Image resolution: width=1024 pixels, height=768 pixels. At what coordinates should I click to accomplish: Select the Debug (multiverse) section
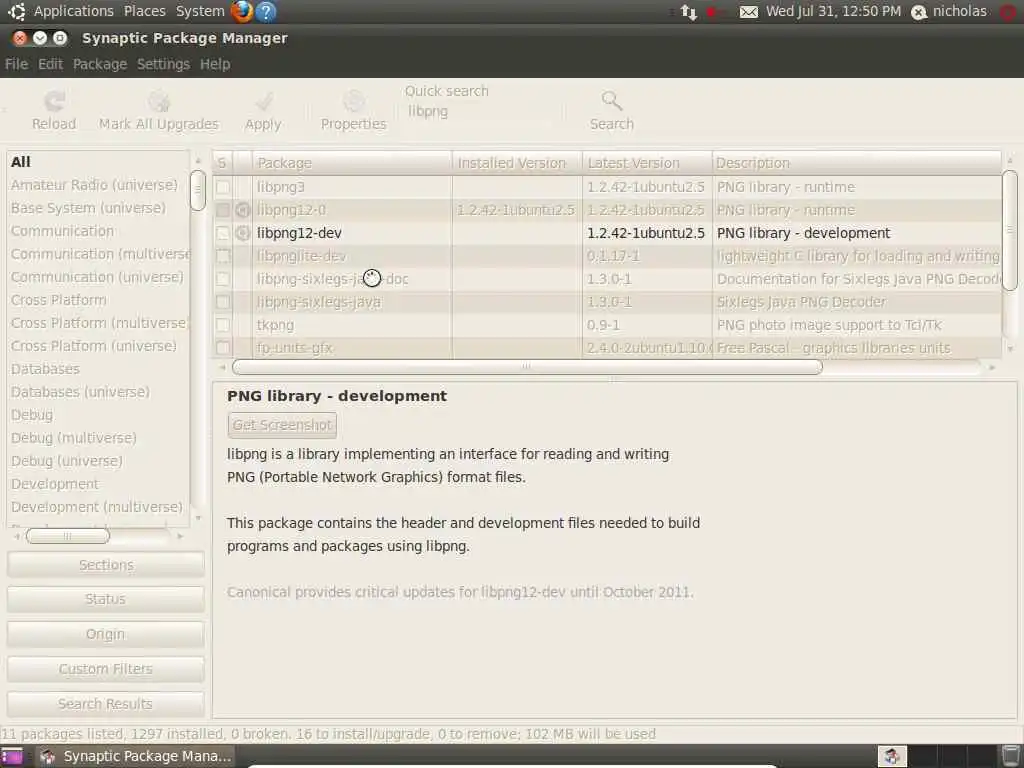(x=98, y=438)
